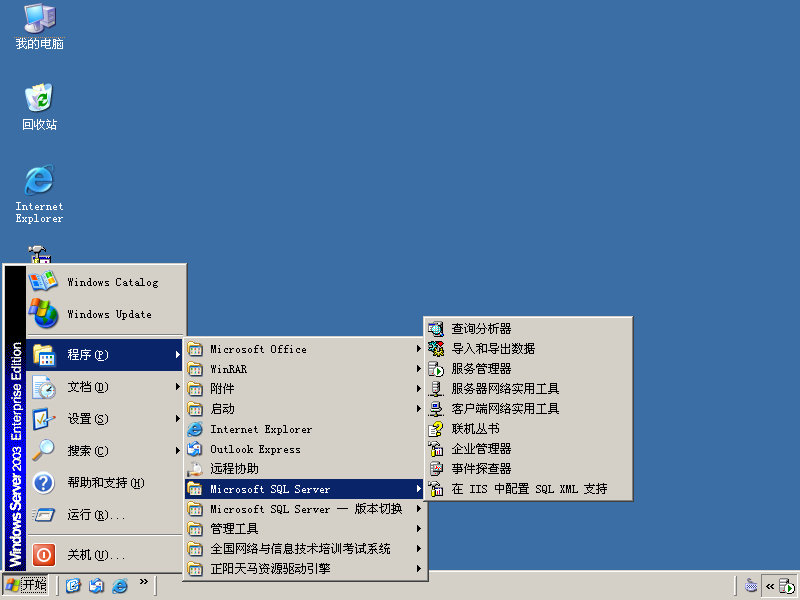This screenshot has width=800, height=600.
Task: Click SQL Server service manager tray icon
Action: (786, 586)
